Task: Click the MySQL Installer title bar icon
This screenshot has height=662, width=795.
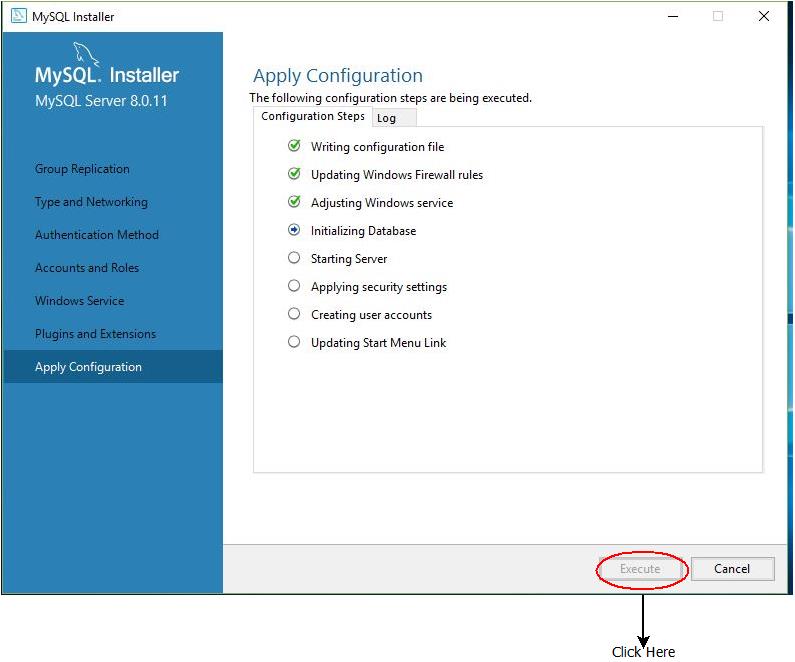Action: tap(19, 16)
